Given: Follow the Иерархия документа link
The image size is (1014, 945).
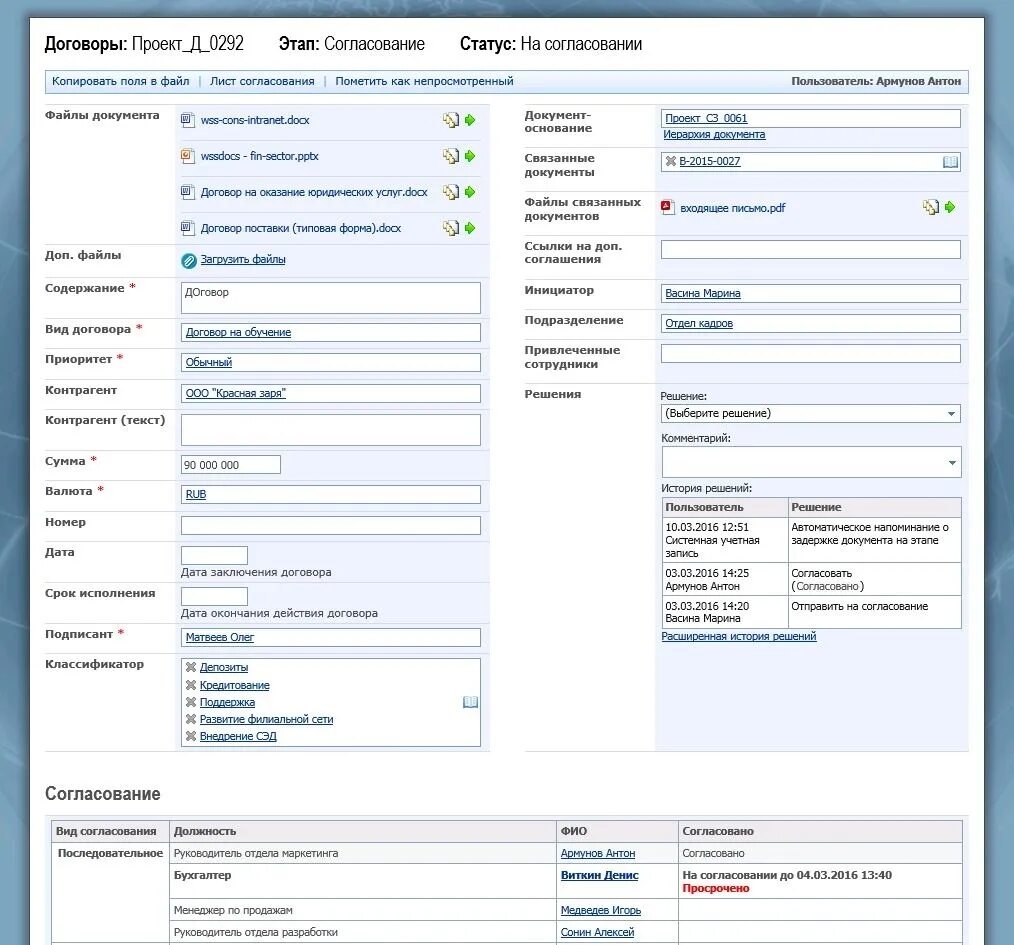Looking at the screenshot, I should pyautogui.click(x=714, y=135).
